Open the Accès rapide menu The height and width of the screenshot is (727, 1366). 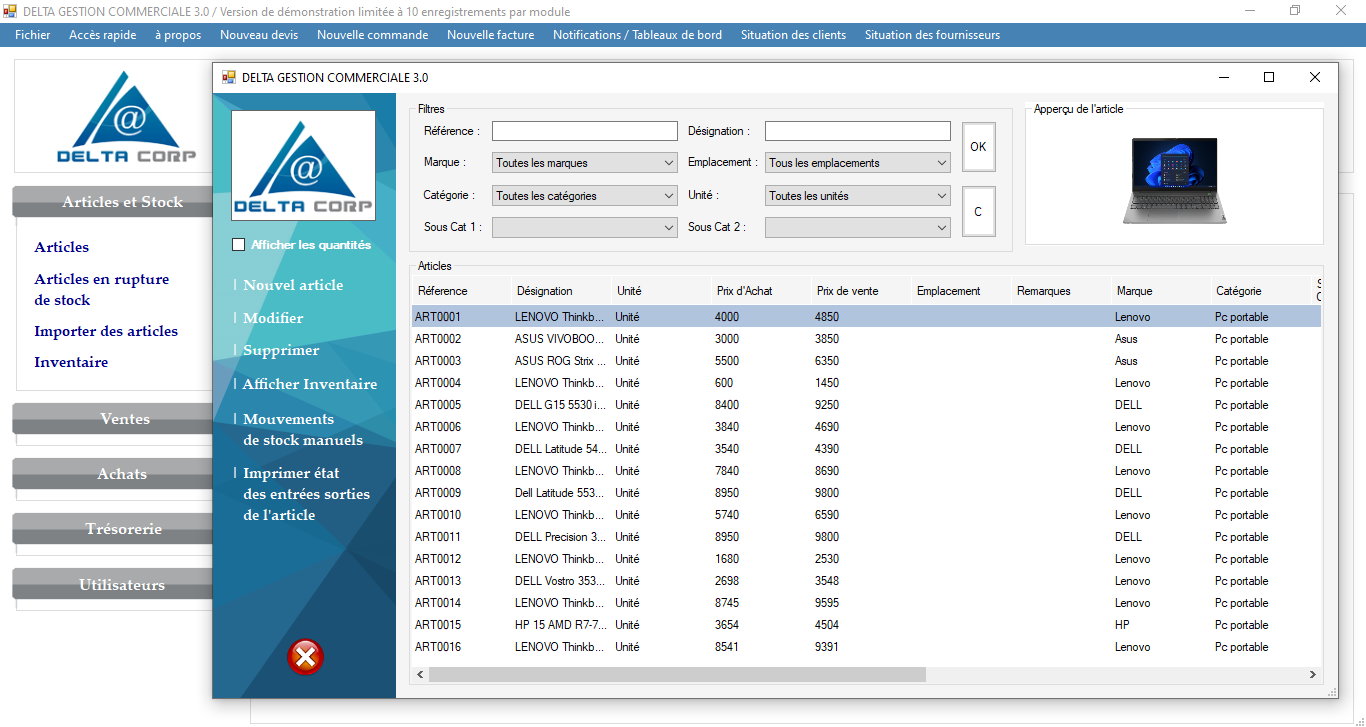coord(103,35)
